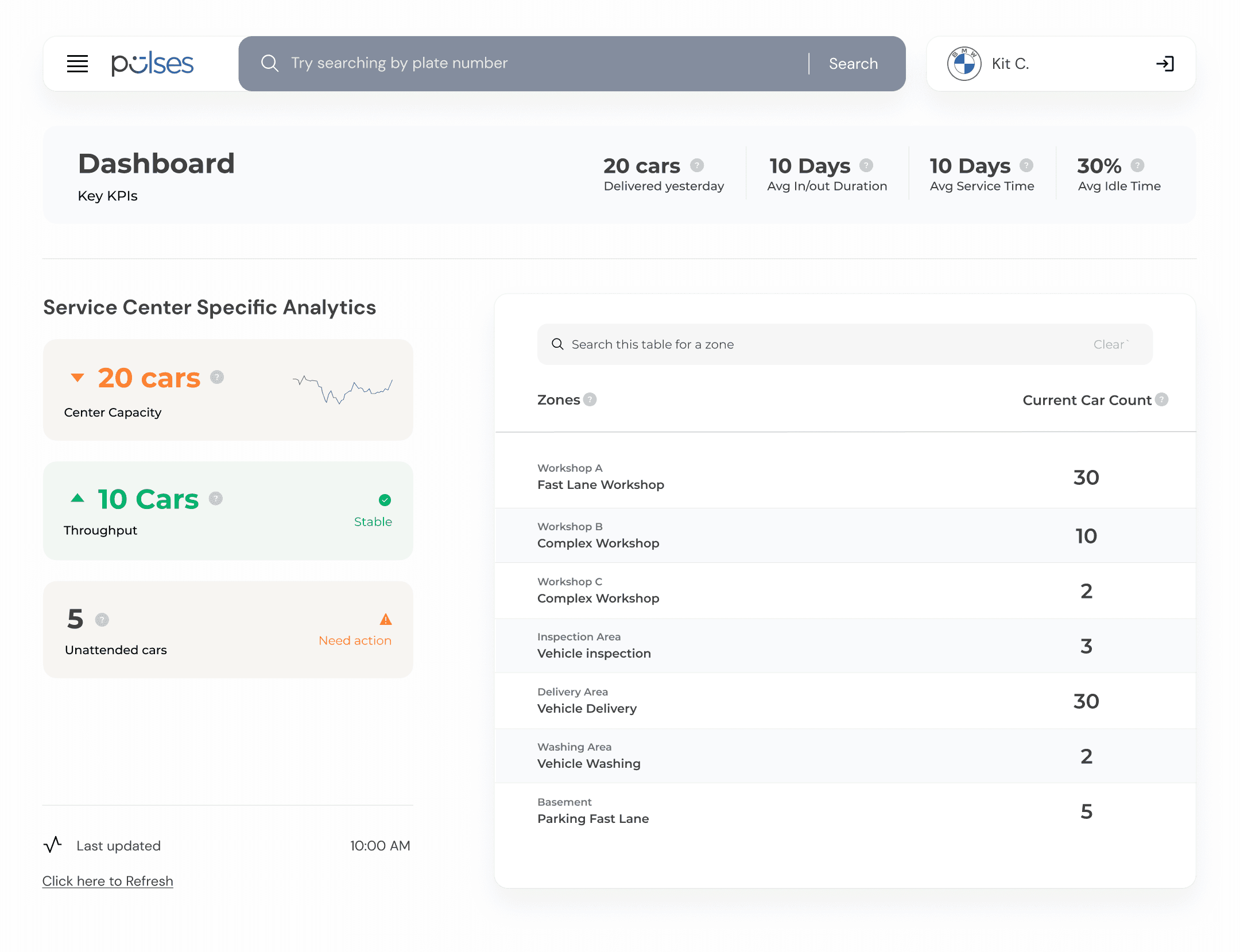This screenshot has height=952, width=1240.
Task: Open help icon for Avg In/out Duration
Action: tap(866, 165)
